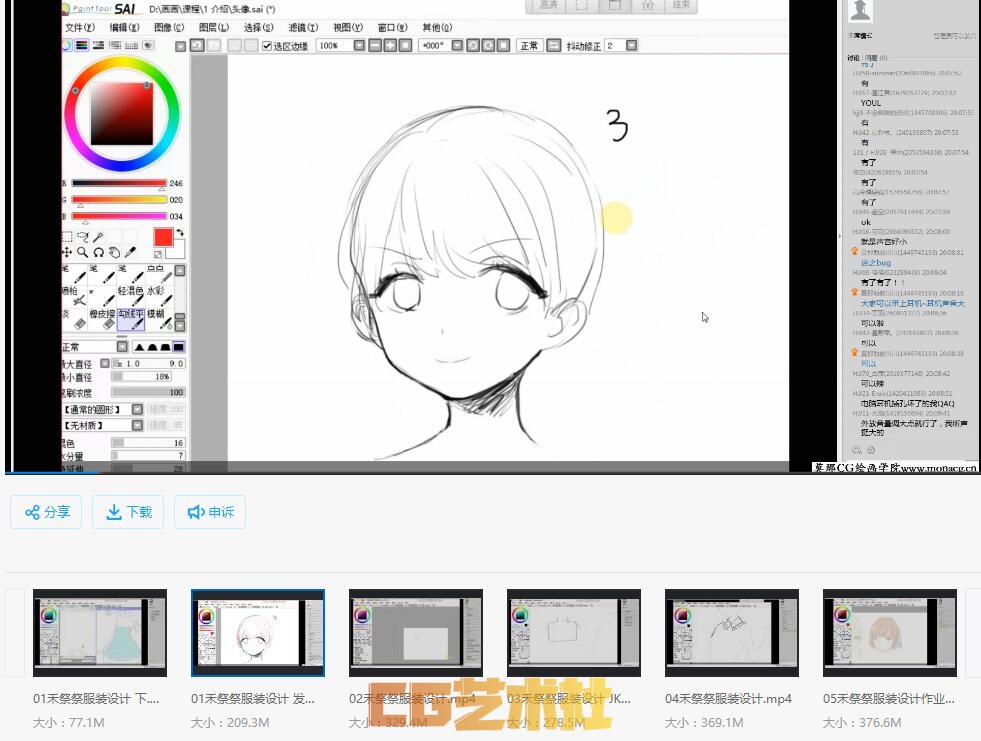Viewport: 981px width, 741px height.
Task: Rotate canvas counterclockwise button
Action: click(x=473, y=46)
